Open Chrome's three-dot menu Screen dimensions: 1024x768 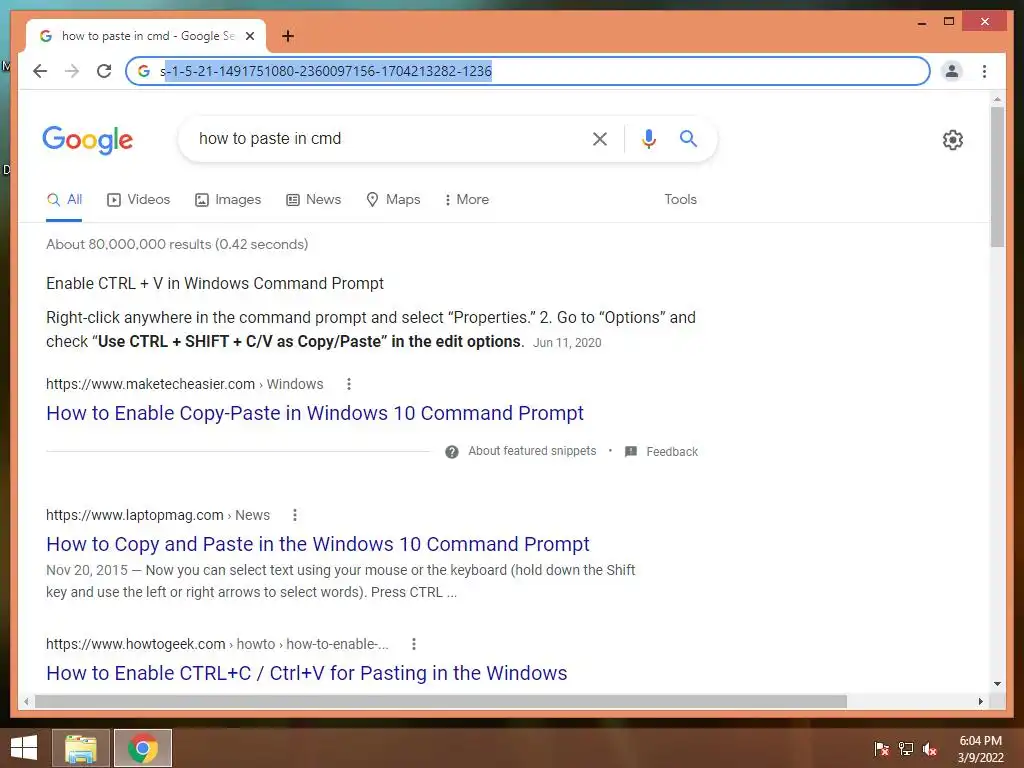984,71
